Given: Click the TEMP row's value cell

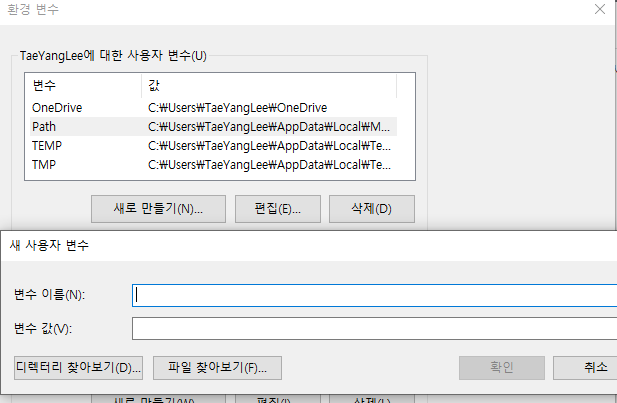Looking at the screenshot, I should pyautogui.click(x=269, y=146).
